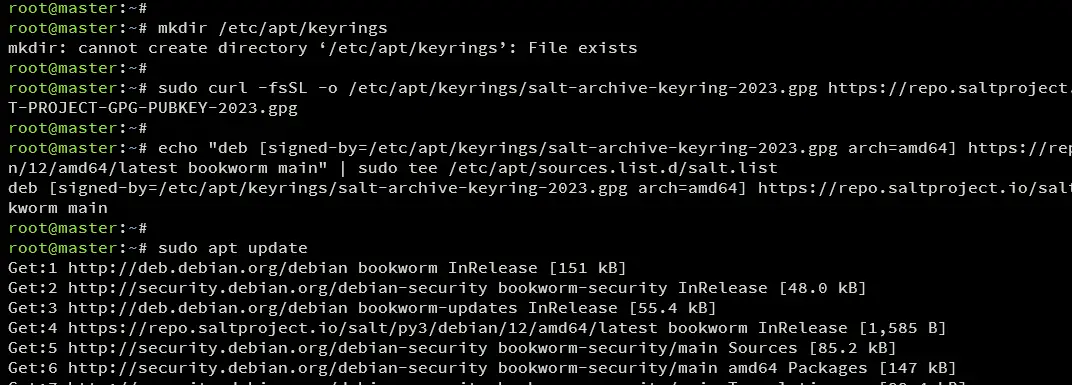
Task: Click the Get:2 security.debian.org URL
Action: 278,288
